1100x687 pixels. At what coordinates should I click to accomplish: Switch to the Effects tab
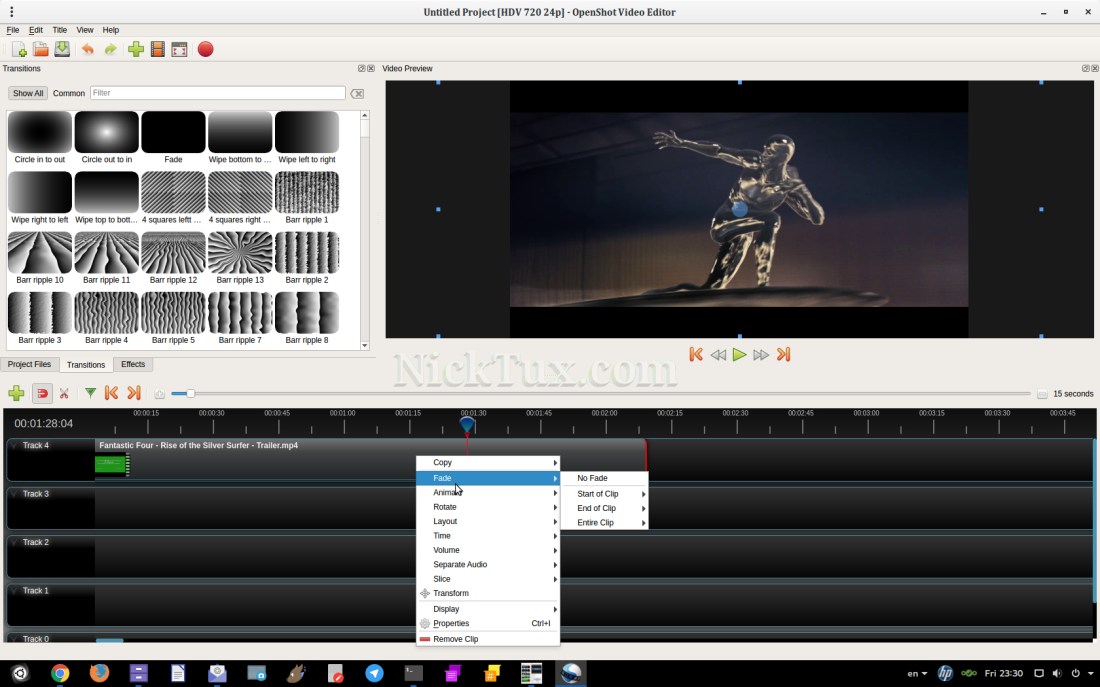(133, 365)
